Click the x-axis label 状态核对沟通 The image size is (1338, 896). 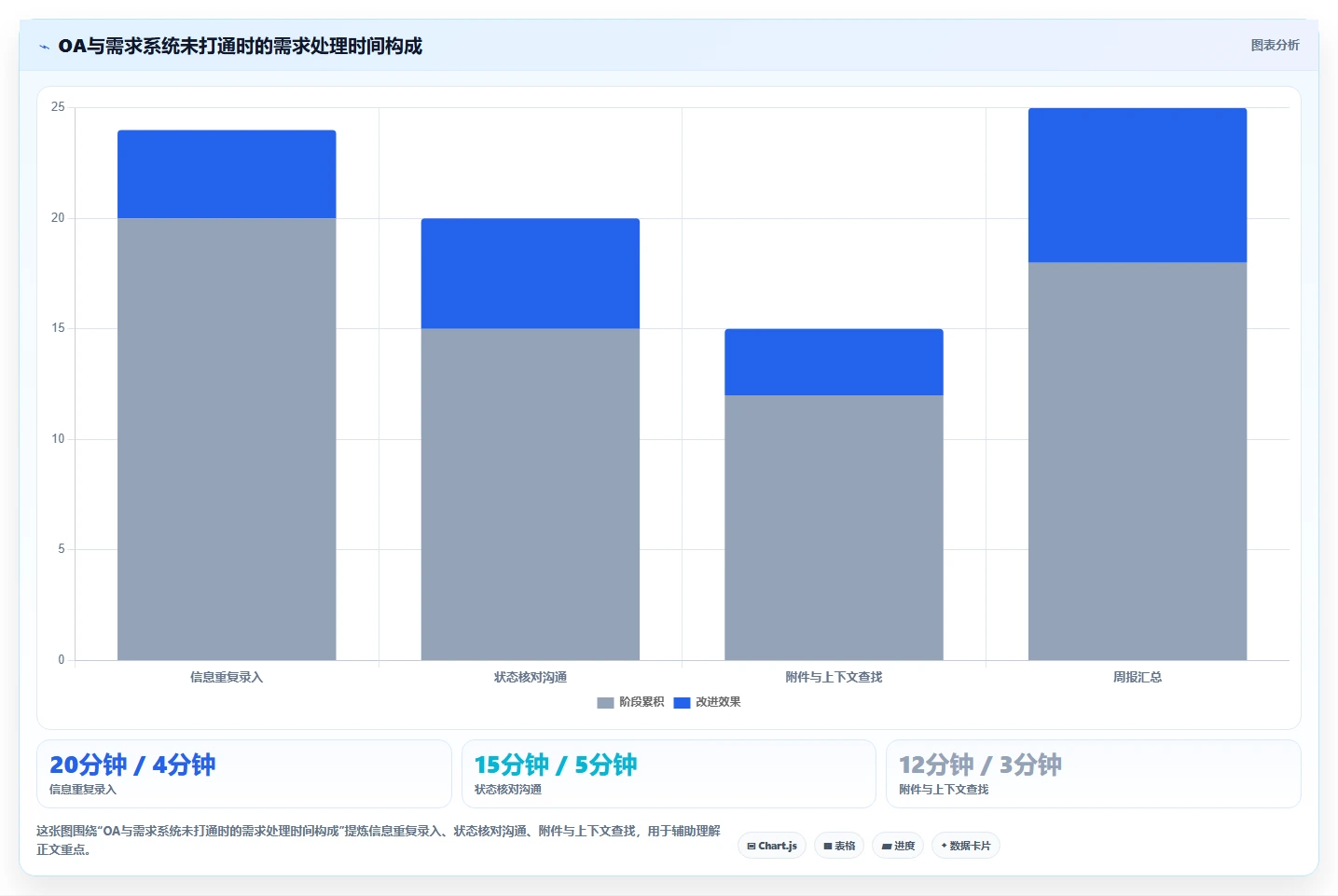tap(531, 677)
